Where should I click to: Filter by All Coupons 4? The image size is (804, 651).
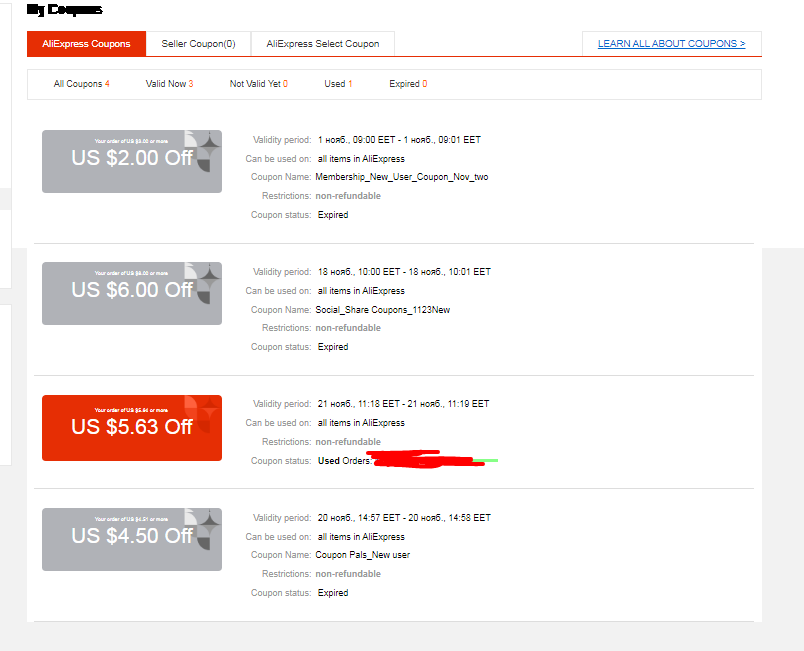[x=82, y=84]
